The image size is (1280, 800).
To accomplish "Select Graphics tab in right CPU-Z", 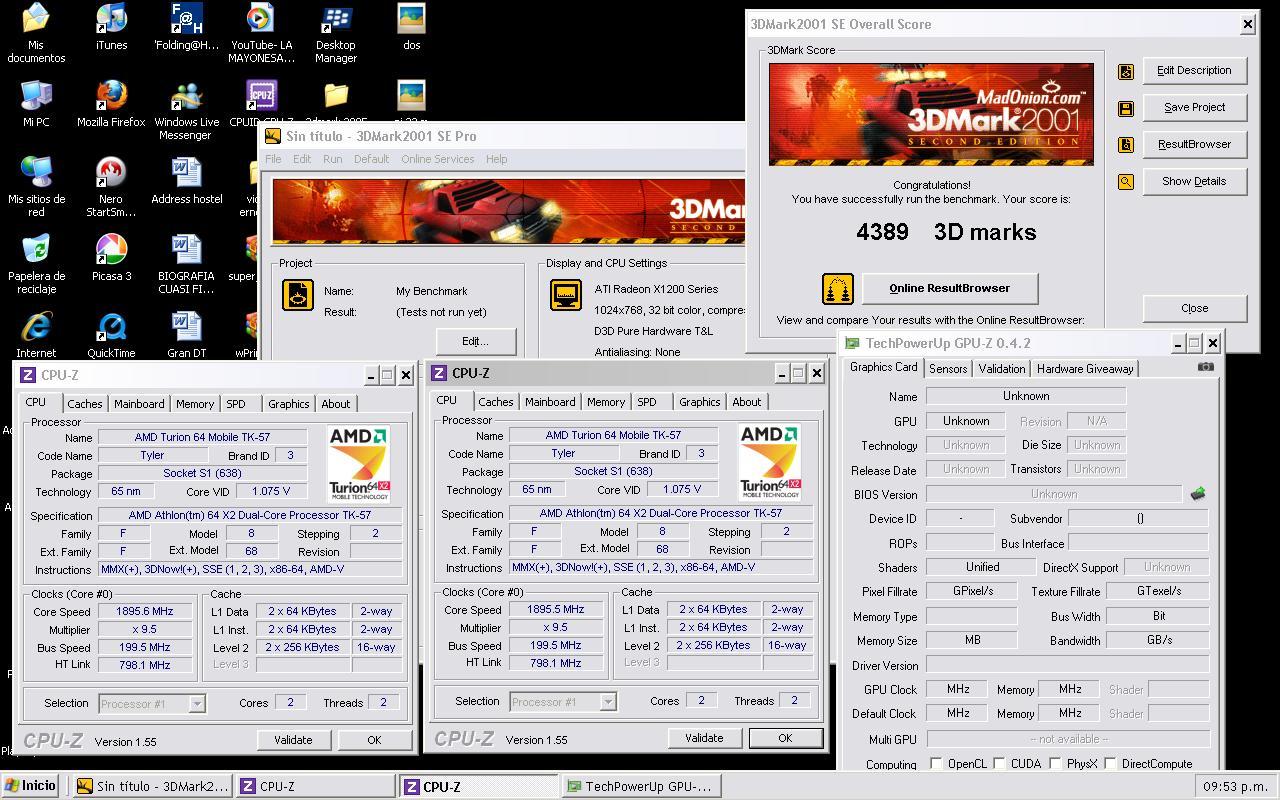I will [699, 402].
